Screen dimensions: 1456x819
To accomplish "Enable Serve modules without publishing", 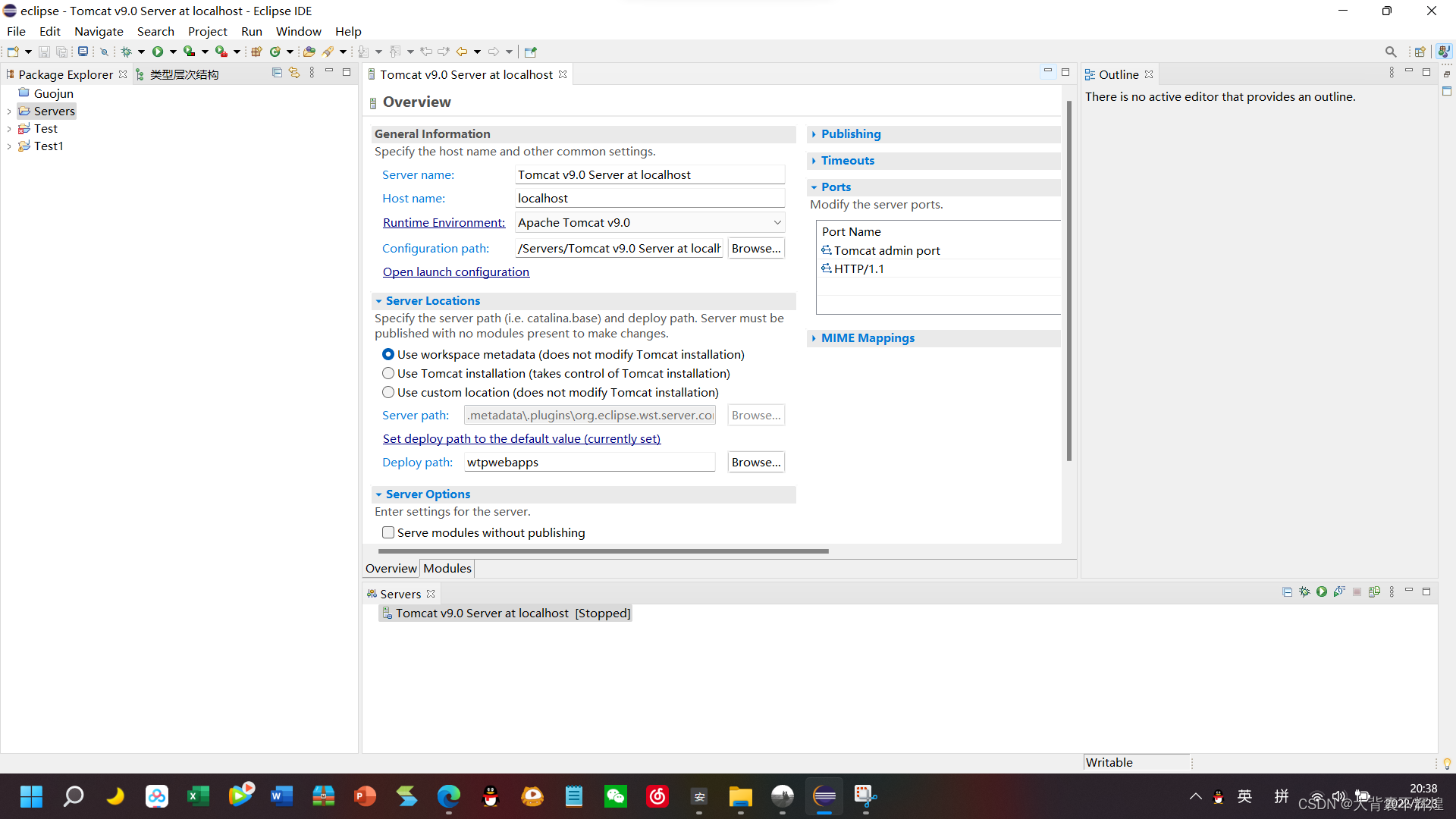I will click(388, 532).
